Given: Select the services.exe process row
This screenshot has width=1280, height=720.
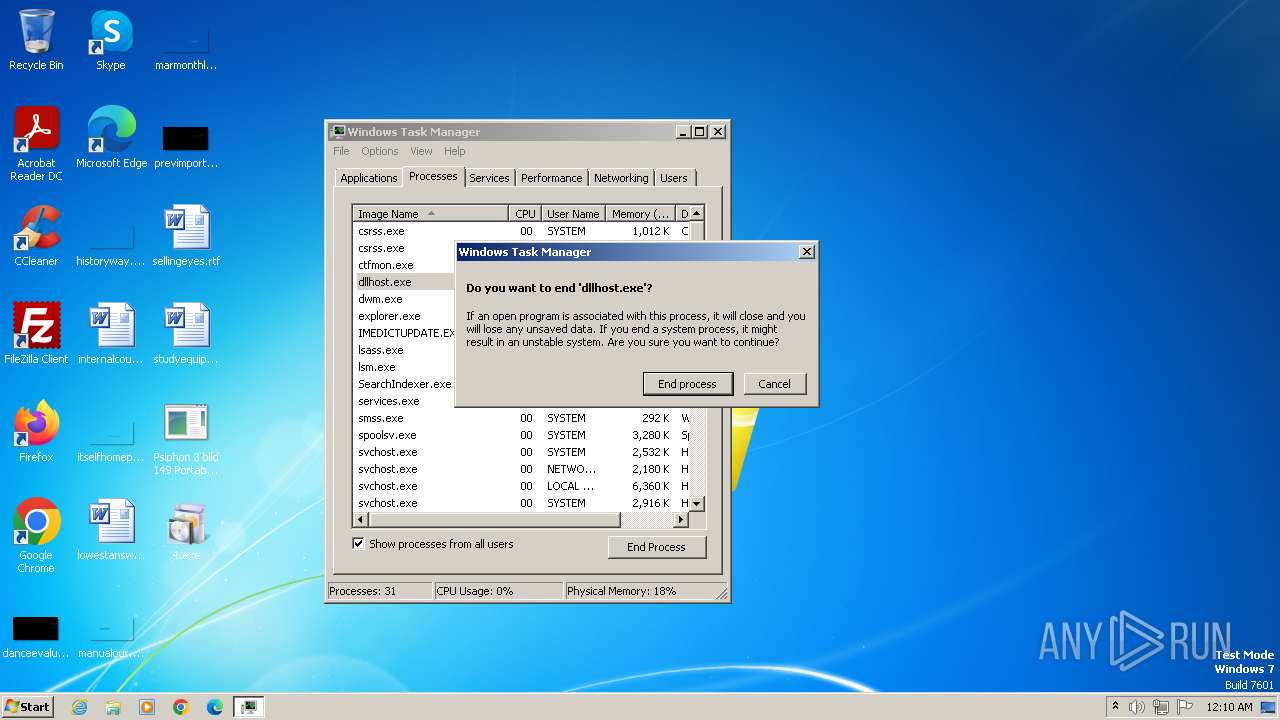Looking at the screenshot, I should point(405,401).
